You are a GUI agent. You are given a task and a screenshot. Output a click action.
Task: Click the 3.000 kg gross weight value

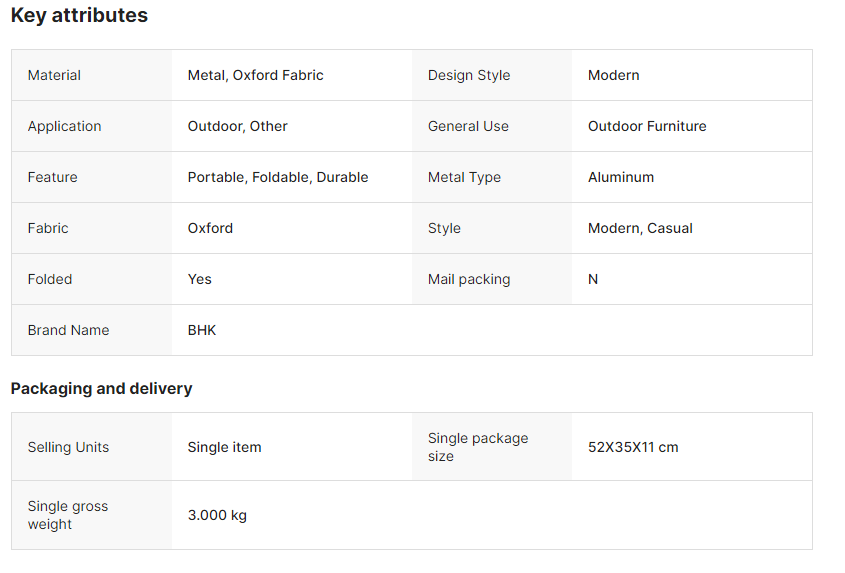pyautogui.click(x=217, y=515)
